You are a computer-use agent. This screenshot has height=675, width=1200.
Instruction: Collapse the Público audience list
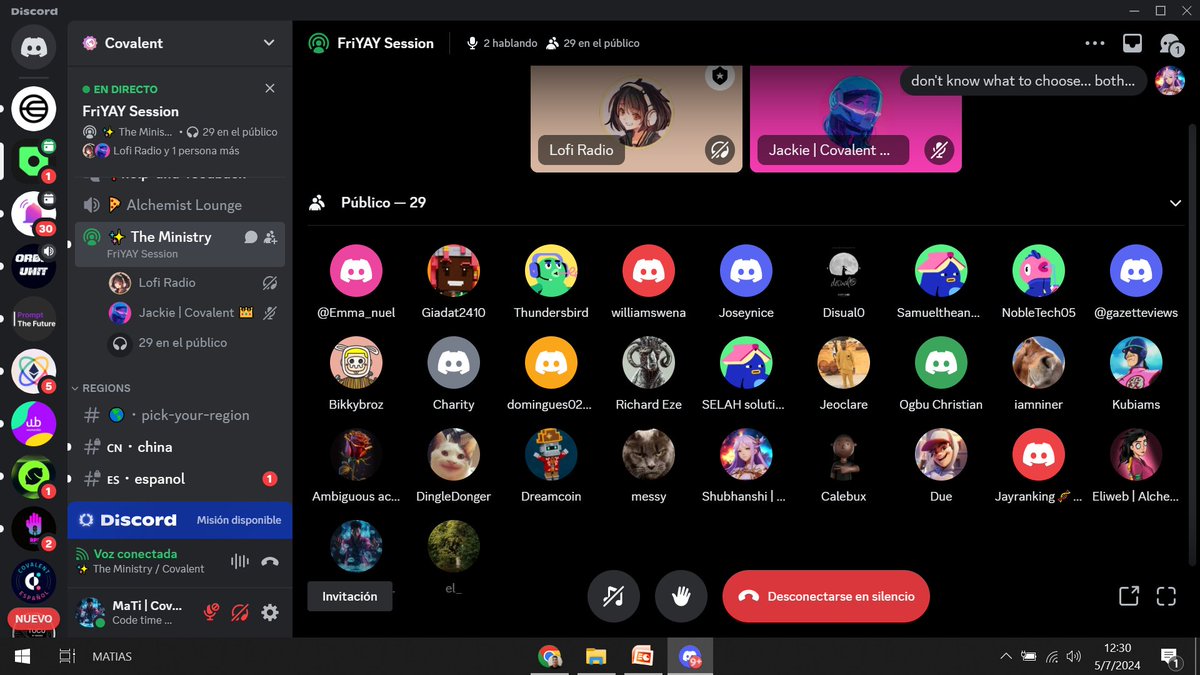coord(1176,203)
